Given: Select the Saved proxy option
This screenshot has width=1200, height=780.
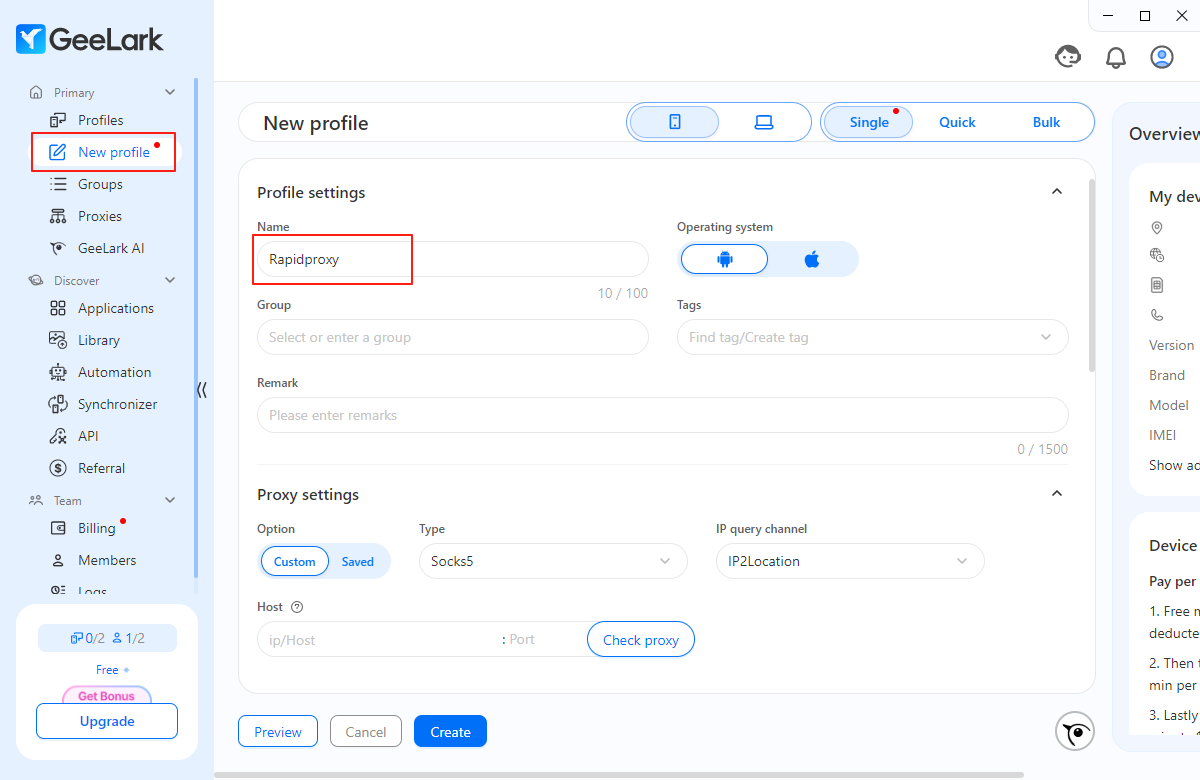Looking at the screenshot, I should tap(358, 562).
